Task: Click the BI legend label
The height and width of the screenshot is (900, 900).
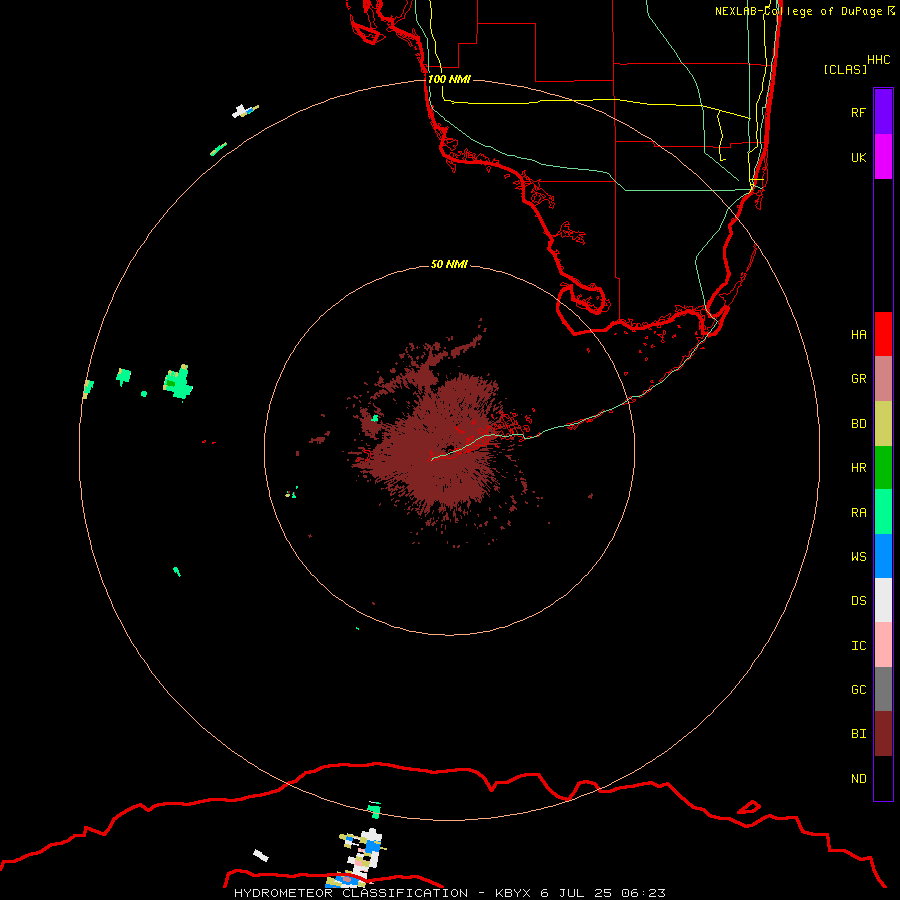Action: tap(858, 734)
